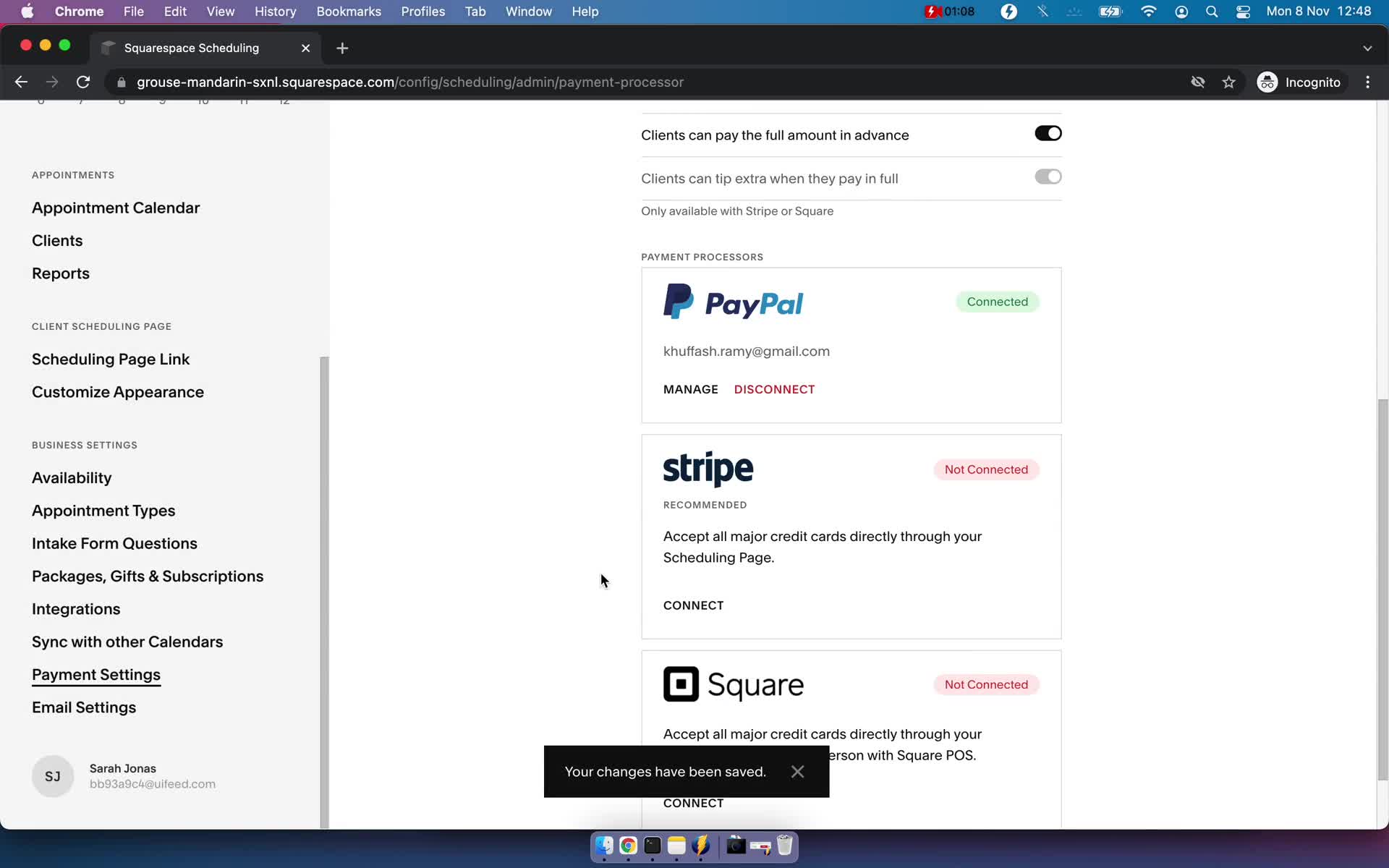Screen dimensions: 1389x868
Task: Click MANAGE to configure PayPal settings
Action: 691,389
